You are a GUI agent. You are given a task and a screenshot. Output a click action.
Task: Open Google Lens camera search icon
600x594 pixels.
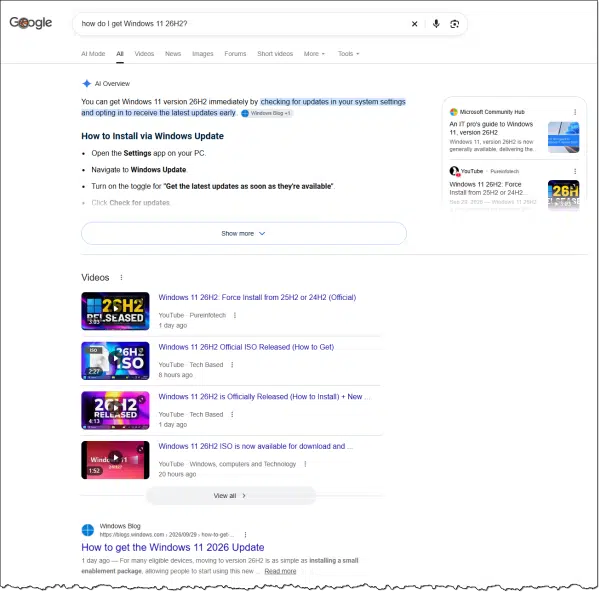pyautogui.click(x=455, y=24)
